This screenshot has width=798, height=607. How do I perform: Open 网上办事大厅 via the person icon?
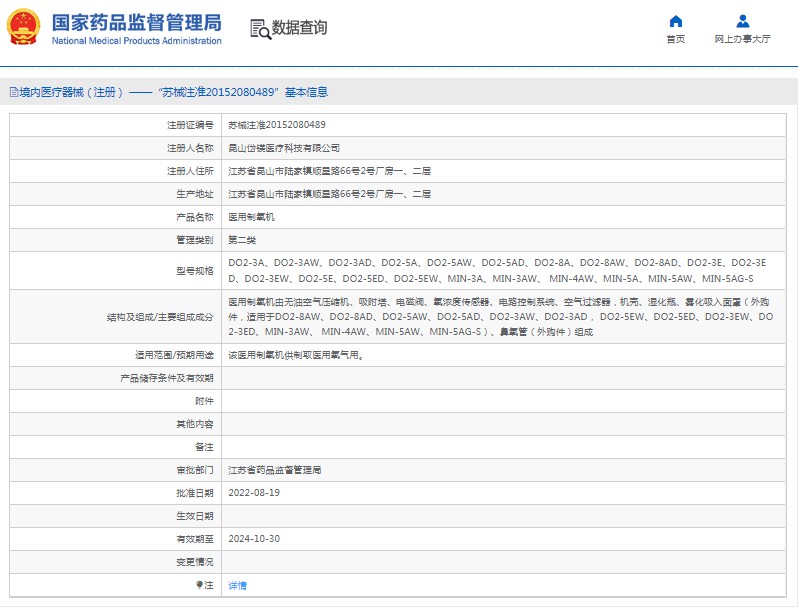tap(742, 21)
